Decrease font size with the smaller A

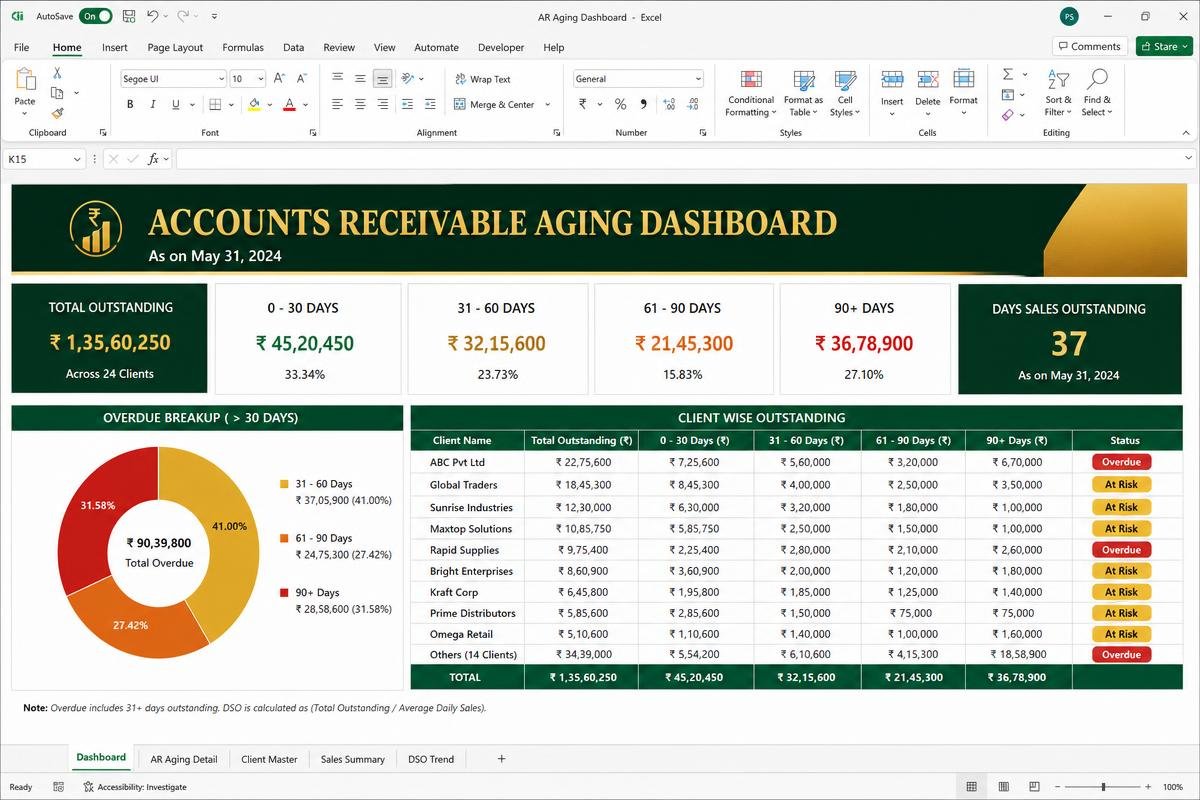pyautogui.click(x=302, y=78)
